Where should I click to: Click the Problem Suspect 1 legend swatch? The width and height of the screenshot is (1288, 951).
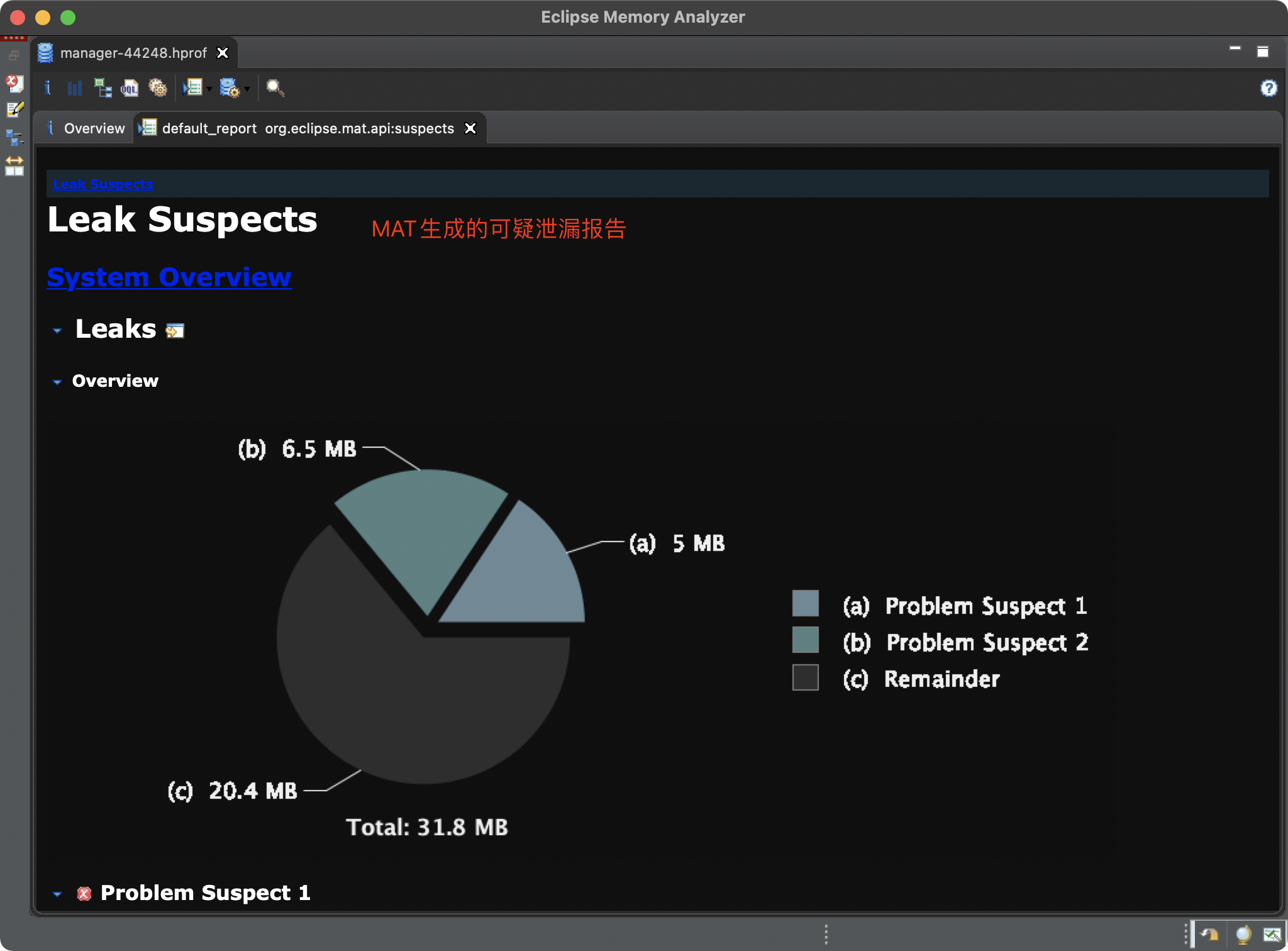pos(806,604)
